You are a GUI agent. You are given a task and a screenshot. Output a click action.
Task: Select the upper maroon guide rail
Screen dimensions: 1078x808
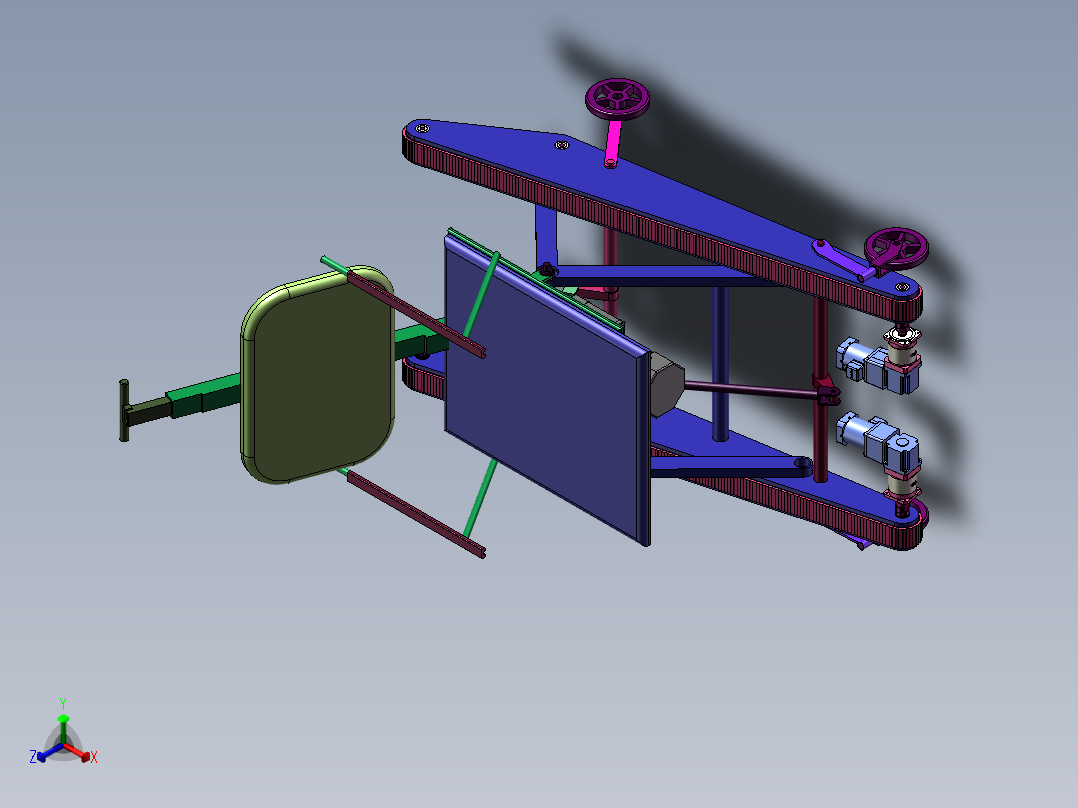(416, 314)
